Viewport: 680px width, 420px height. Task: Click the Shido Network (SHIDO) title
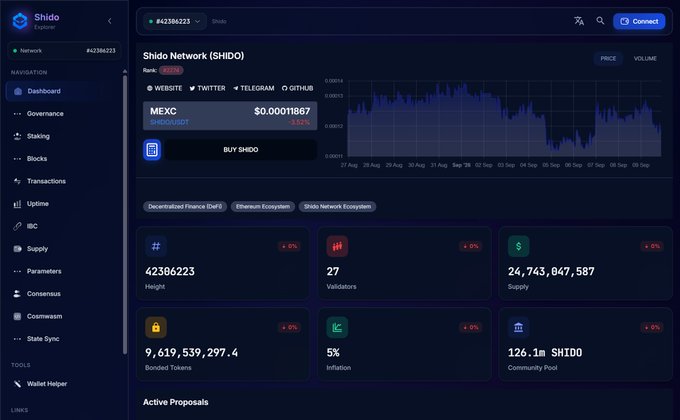tap(193, 56)
